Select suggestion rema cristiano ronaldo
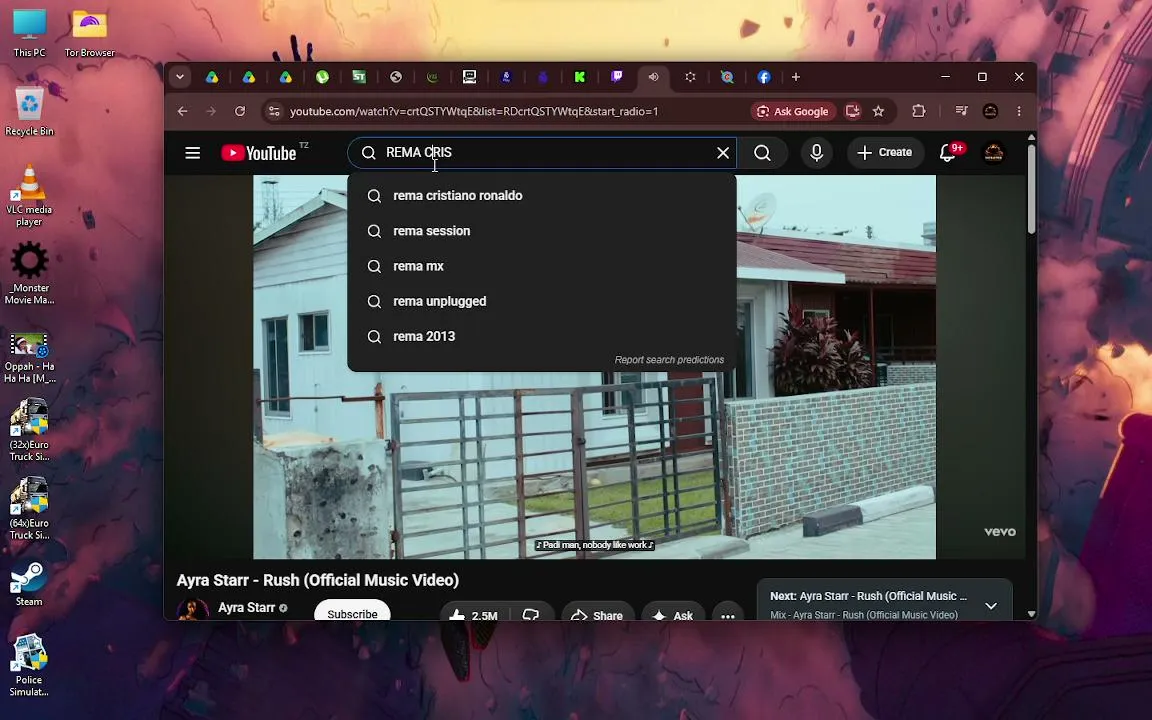1152x720 pixels. click(x=542, y=195)
